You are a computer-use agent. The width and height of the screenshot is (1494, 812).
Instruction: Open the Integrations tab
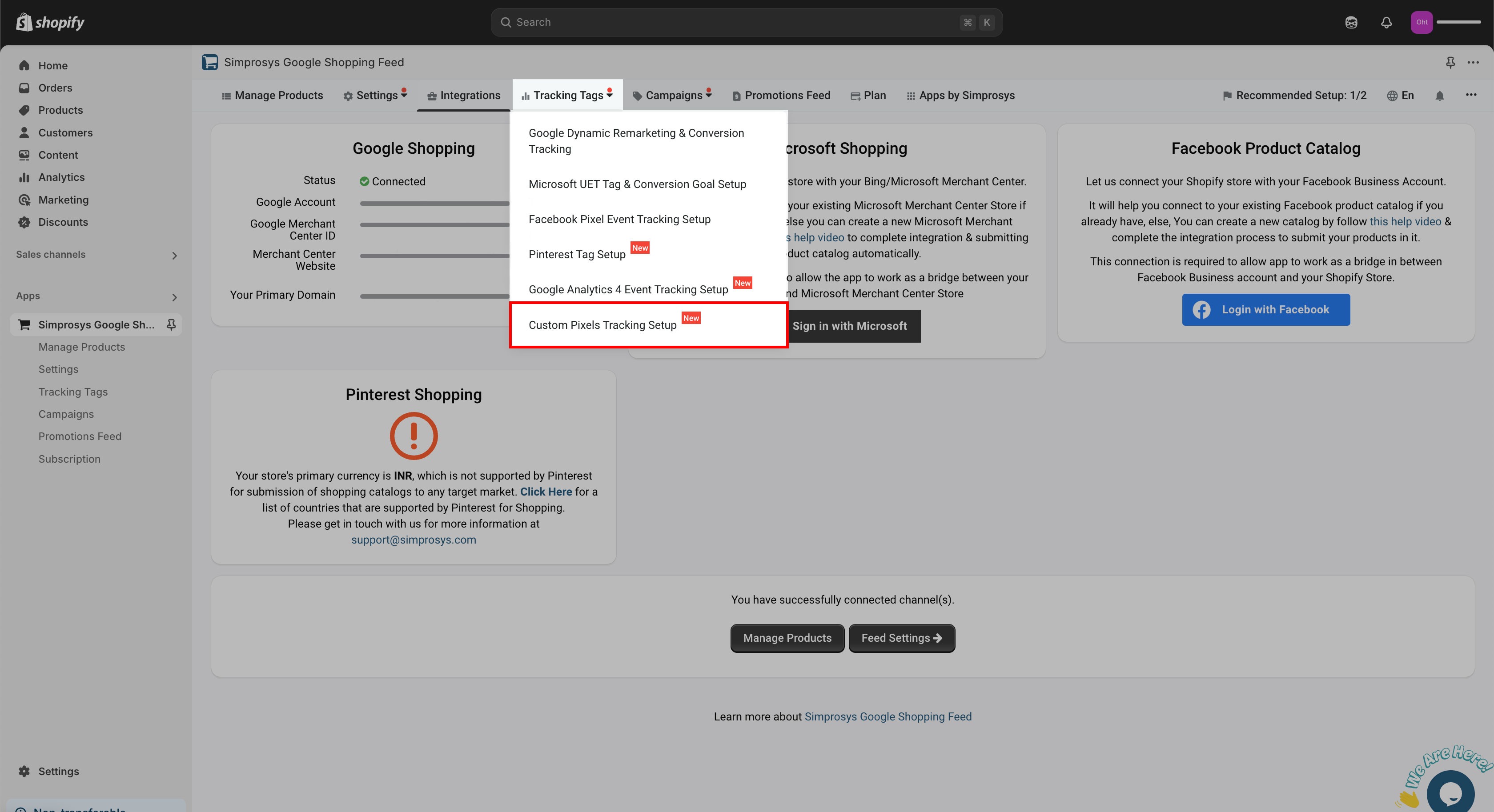click(464, 96)
